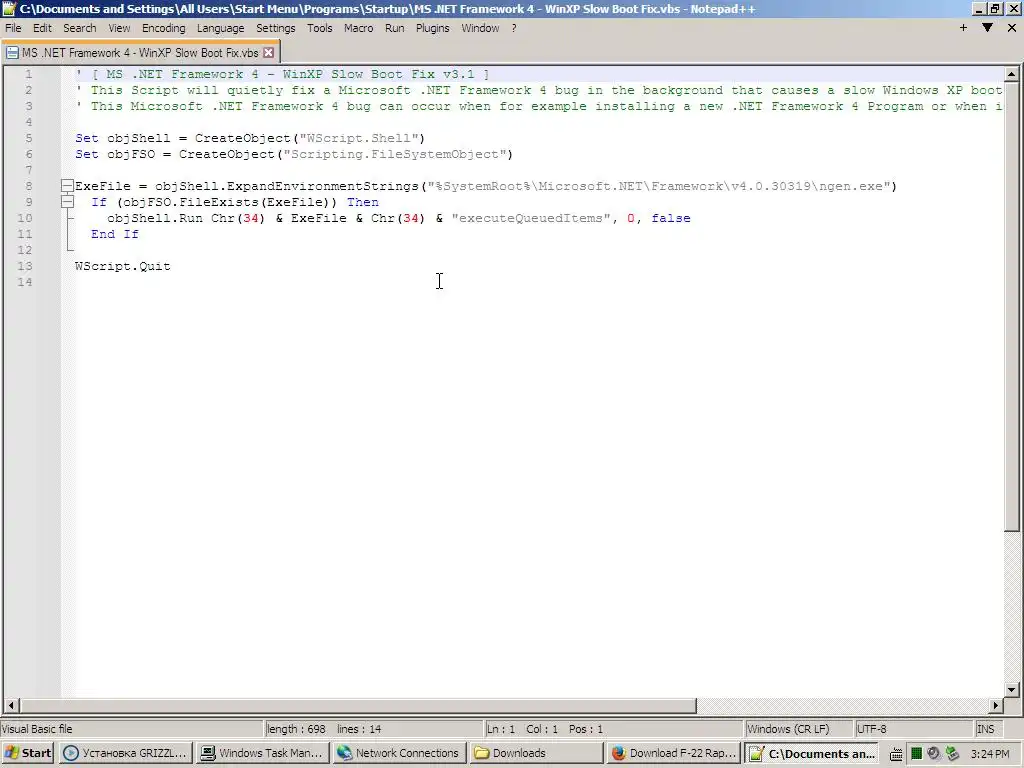Click the X close document icon in menu bar
1024x768 pixels.
[x=1012, y=27]
